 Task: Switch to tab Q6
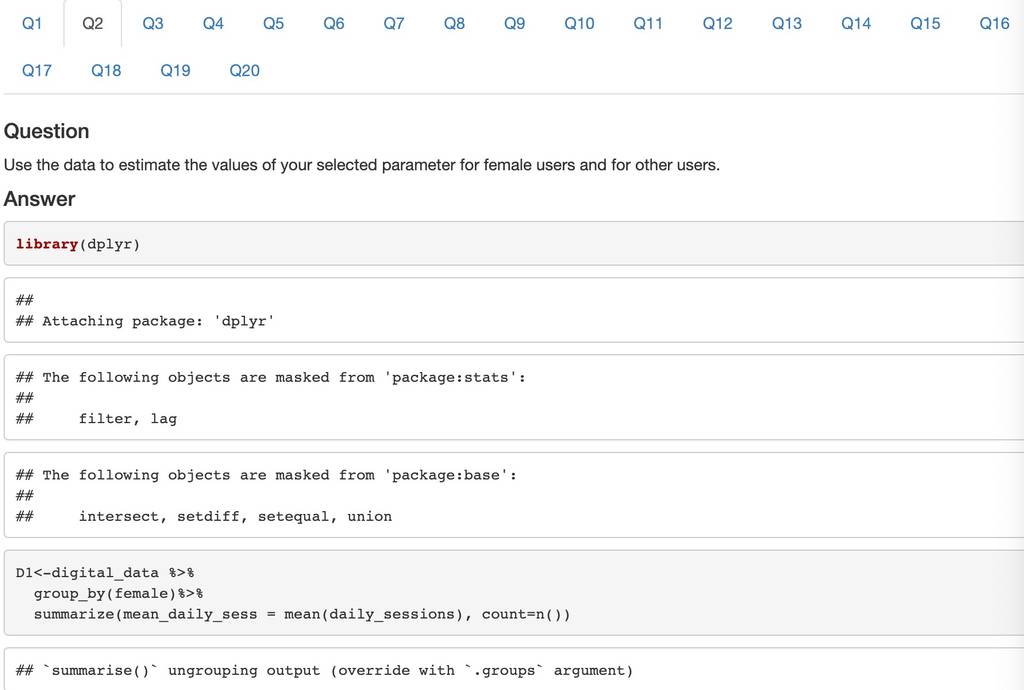(334, 24)
